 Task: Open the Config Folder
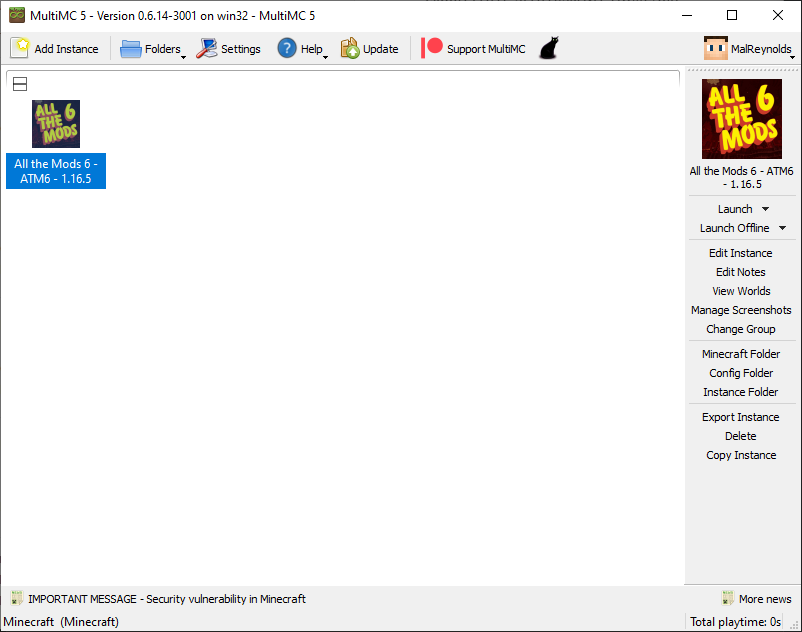pyautogui.click(x=741, y=373)
